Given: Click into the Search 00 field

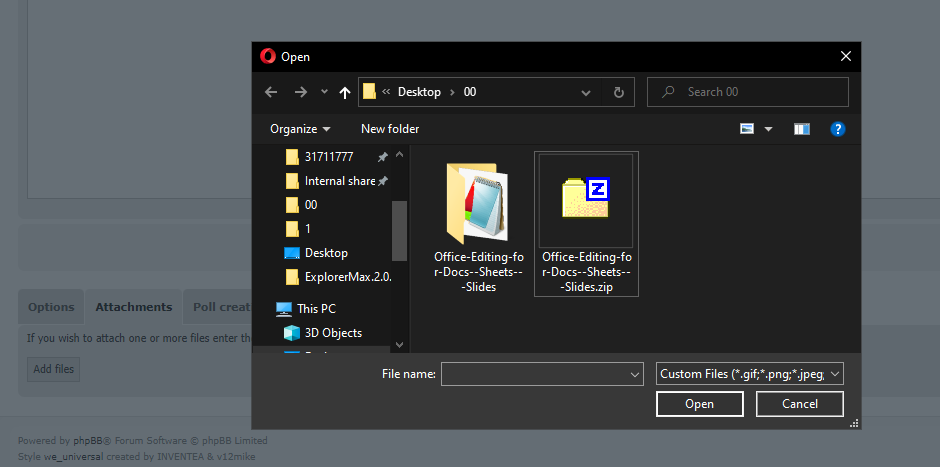Looking at the screenshot, I should coord(748,92).
